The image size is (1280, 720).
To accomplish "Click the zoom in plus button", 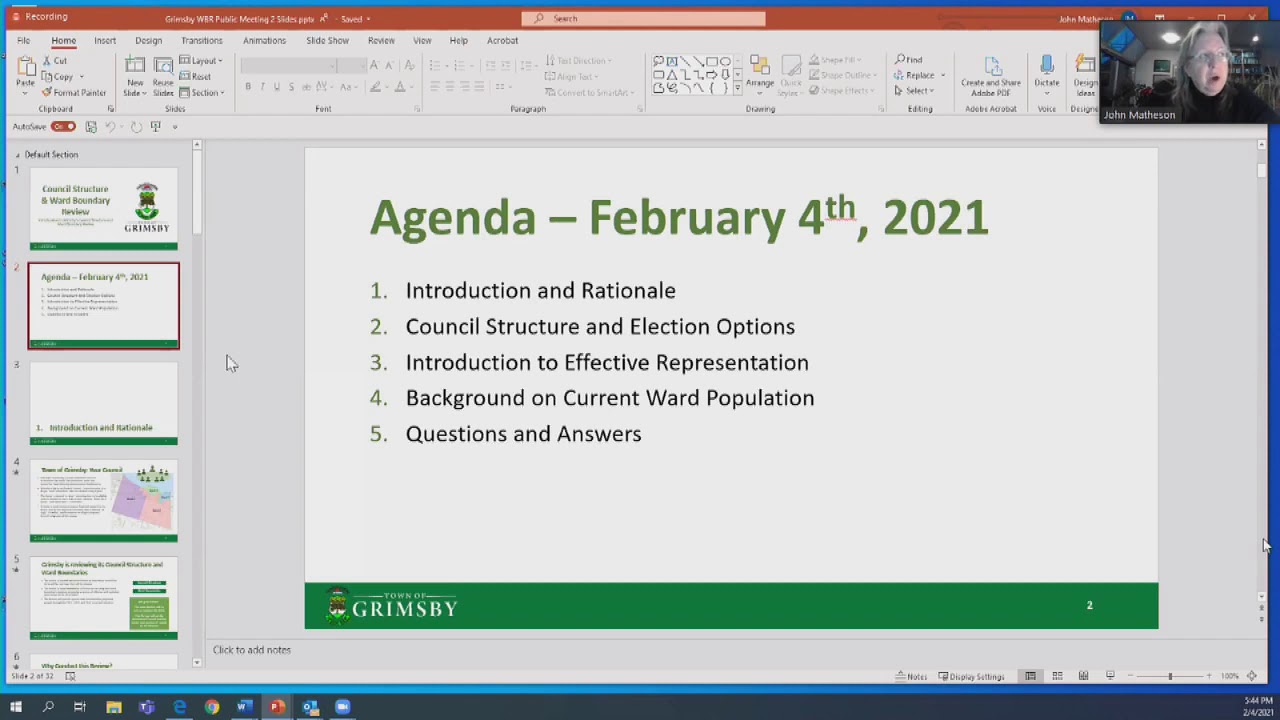I will point(1209,677).
